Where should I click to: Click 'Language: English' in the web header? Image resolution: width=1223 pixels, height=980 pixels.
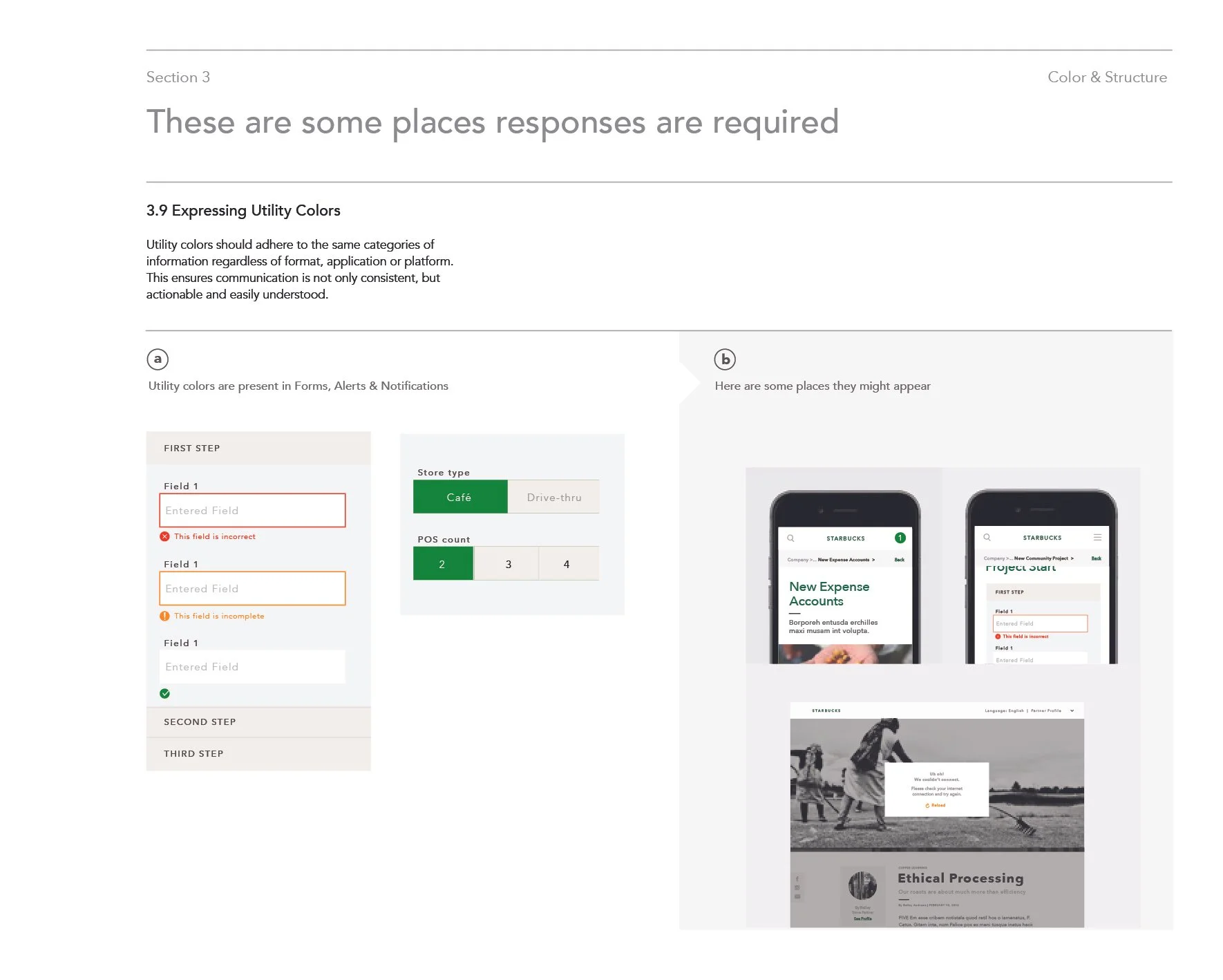click(x=1004, y=710)
